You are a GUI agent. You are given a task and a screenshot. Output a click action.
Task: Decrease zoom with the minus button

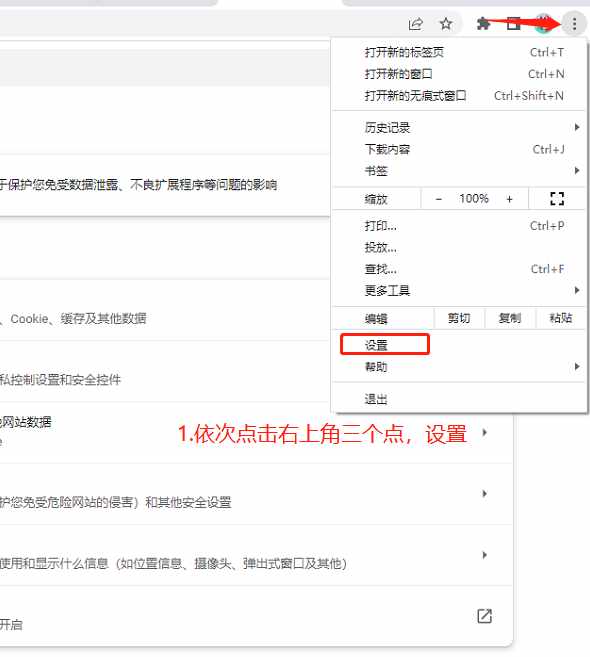click(x=438, y=199)
